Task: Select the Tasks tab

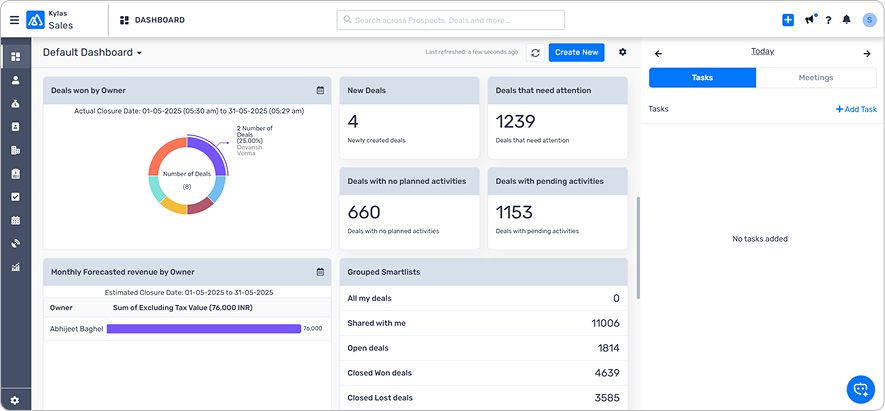Action: point(702,77)
